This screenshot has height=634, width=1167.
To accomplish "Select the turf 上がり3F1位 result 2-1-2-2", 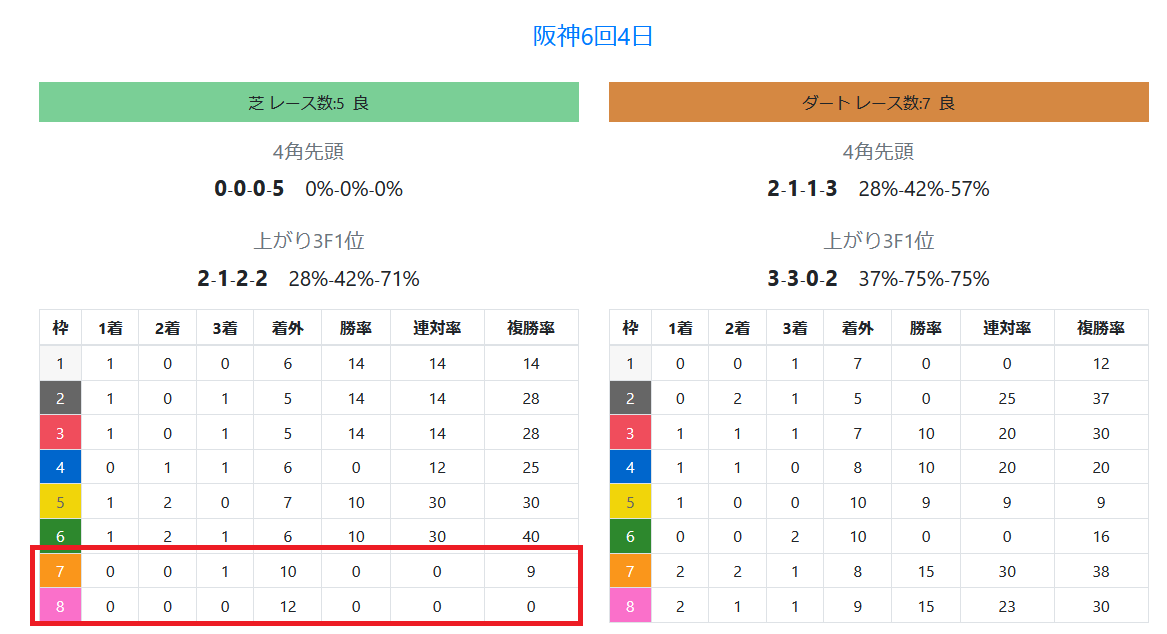I will click(232, 279).
